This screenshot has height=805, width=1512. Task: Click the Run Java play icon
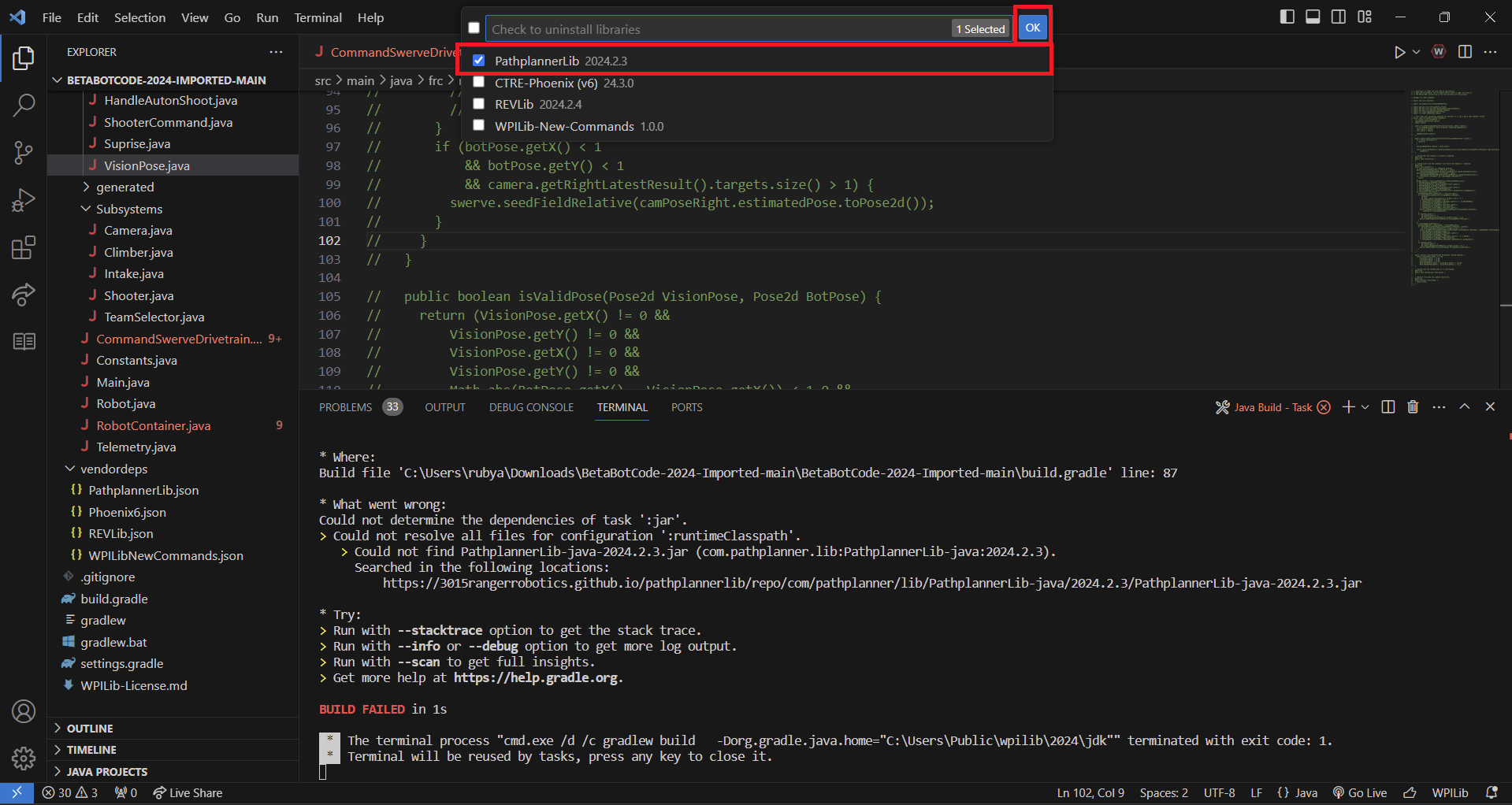point(1399,52)
